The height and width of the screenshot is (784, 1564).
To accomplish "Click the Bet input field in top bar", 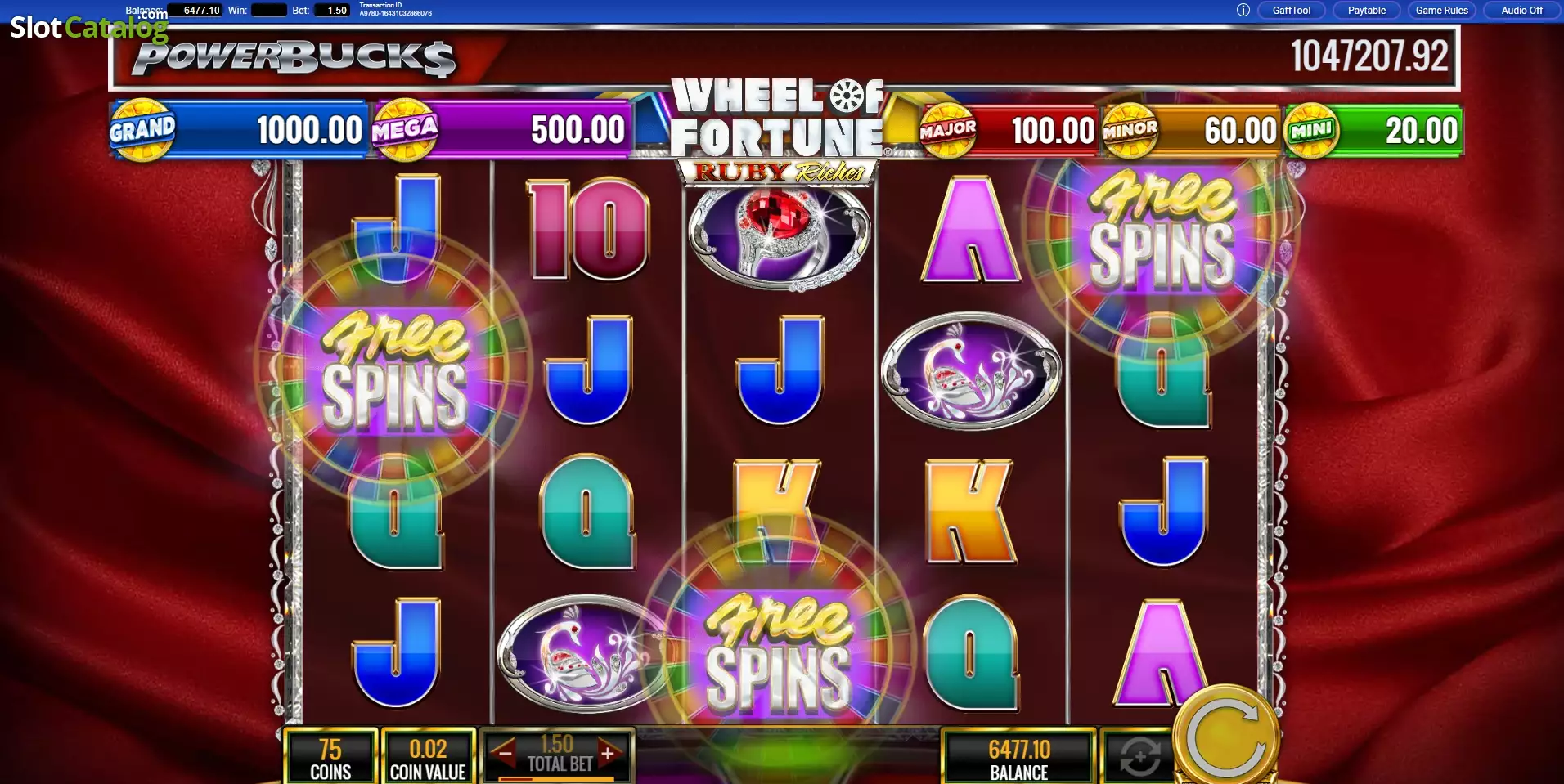I will [x=335, y=11].
